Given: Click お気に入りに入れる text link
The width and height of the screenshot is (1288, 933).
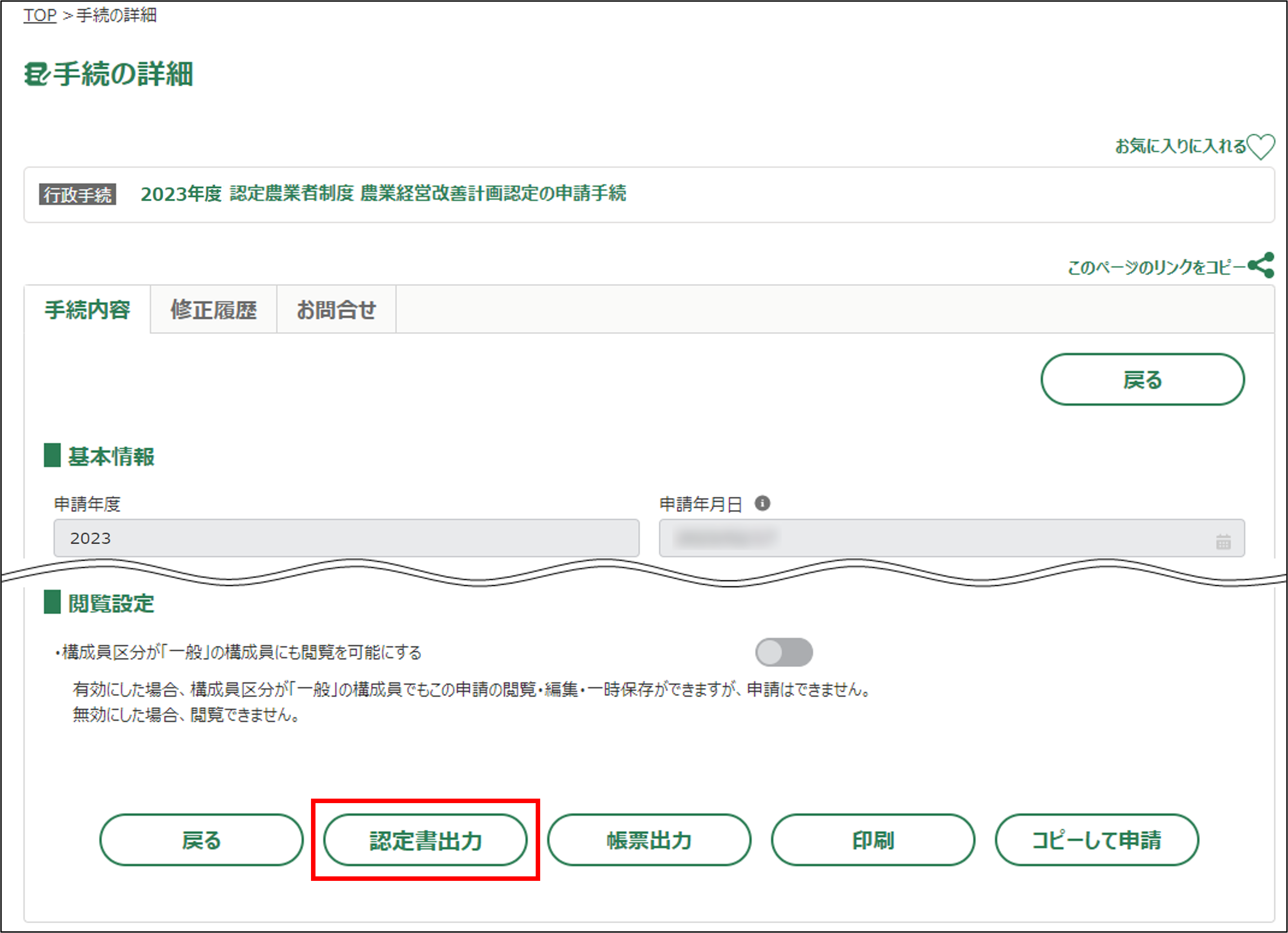Looking at the screenshot, I should (1180, 147).
